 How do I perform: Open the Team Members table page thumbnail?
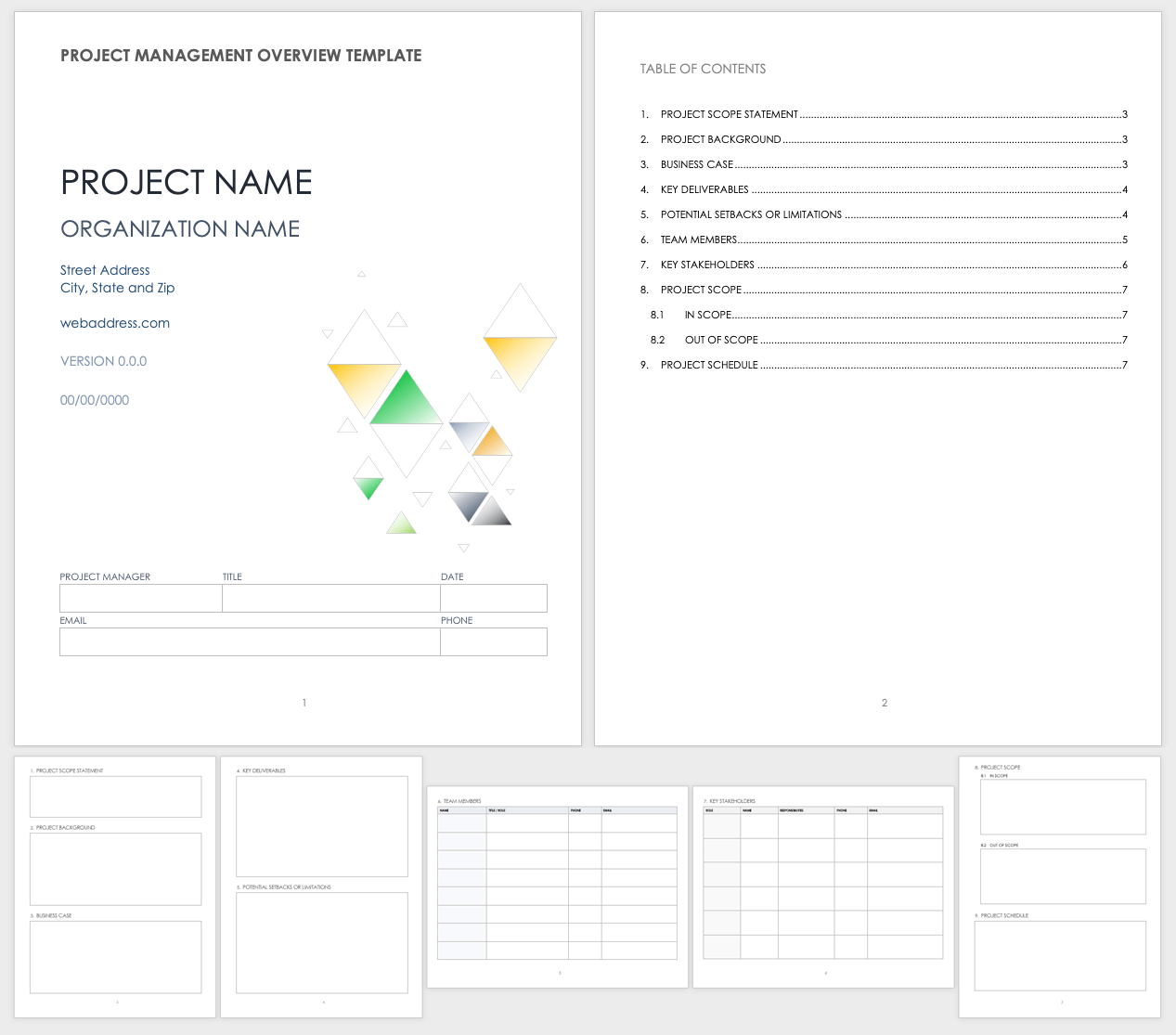[x=557, y=886]
